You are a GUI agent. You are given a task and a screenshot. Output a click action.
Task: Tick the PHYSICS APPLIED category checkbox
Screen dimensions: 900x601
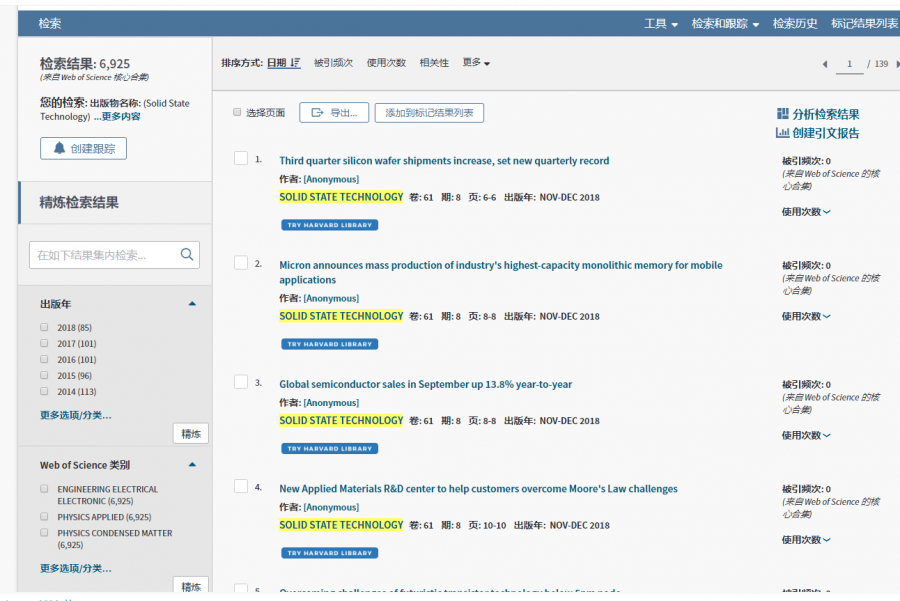click(44, 517)
